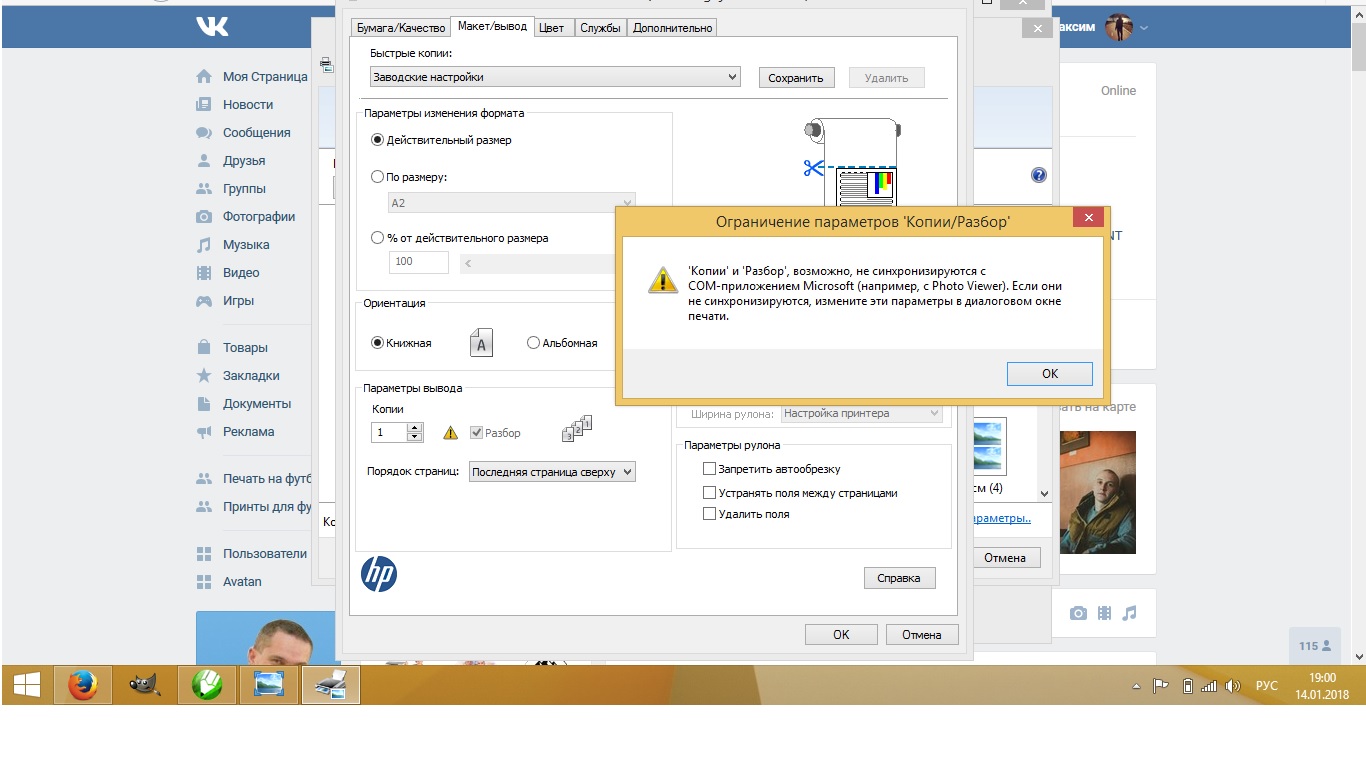
Task: Click the yellow warning icon next to Разбор
Action: coord(450,433)
